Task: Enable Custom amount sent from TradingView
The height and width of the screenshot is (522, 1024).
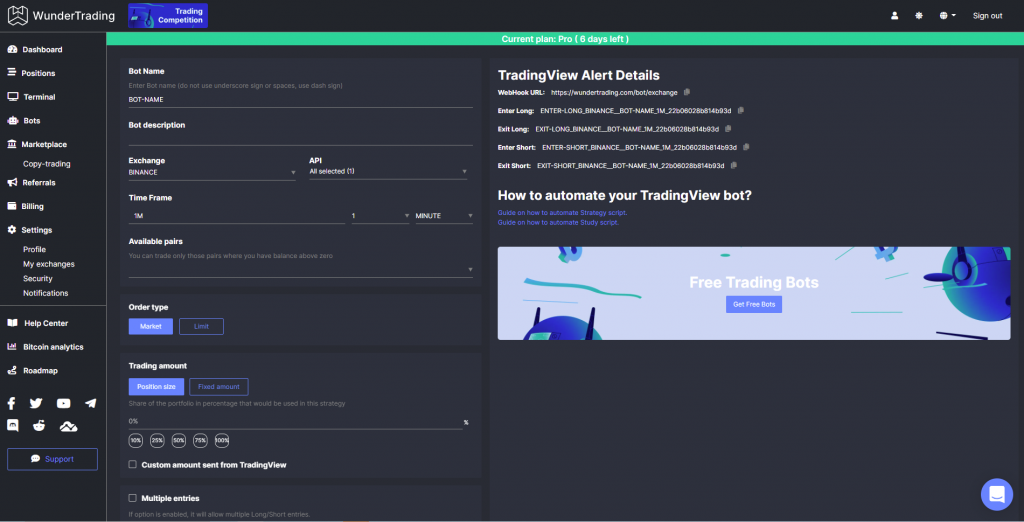Action: 133,465
